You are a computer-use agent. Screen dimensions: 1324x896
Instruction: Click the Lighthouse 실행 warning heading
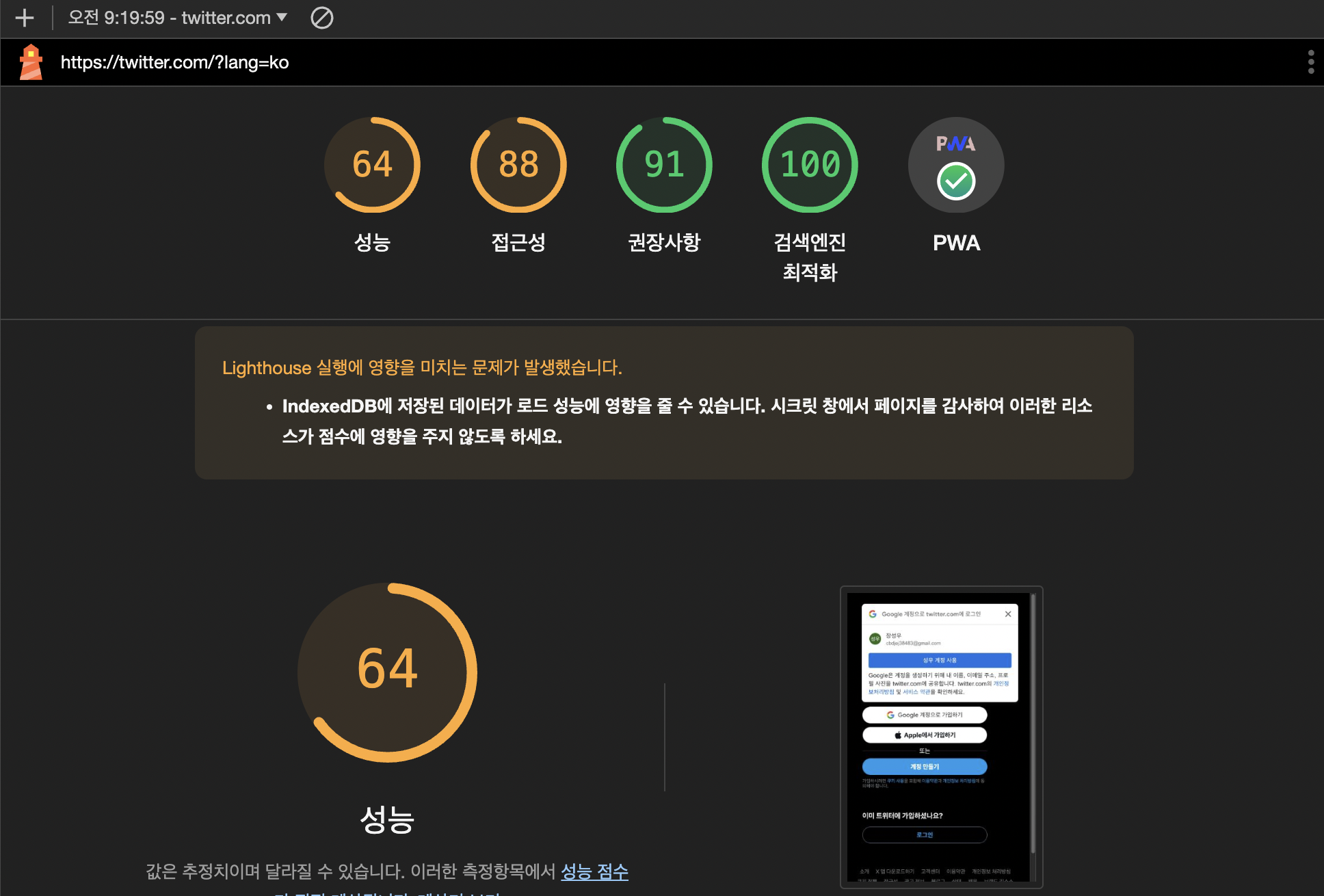(x=422, y=367)
